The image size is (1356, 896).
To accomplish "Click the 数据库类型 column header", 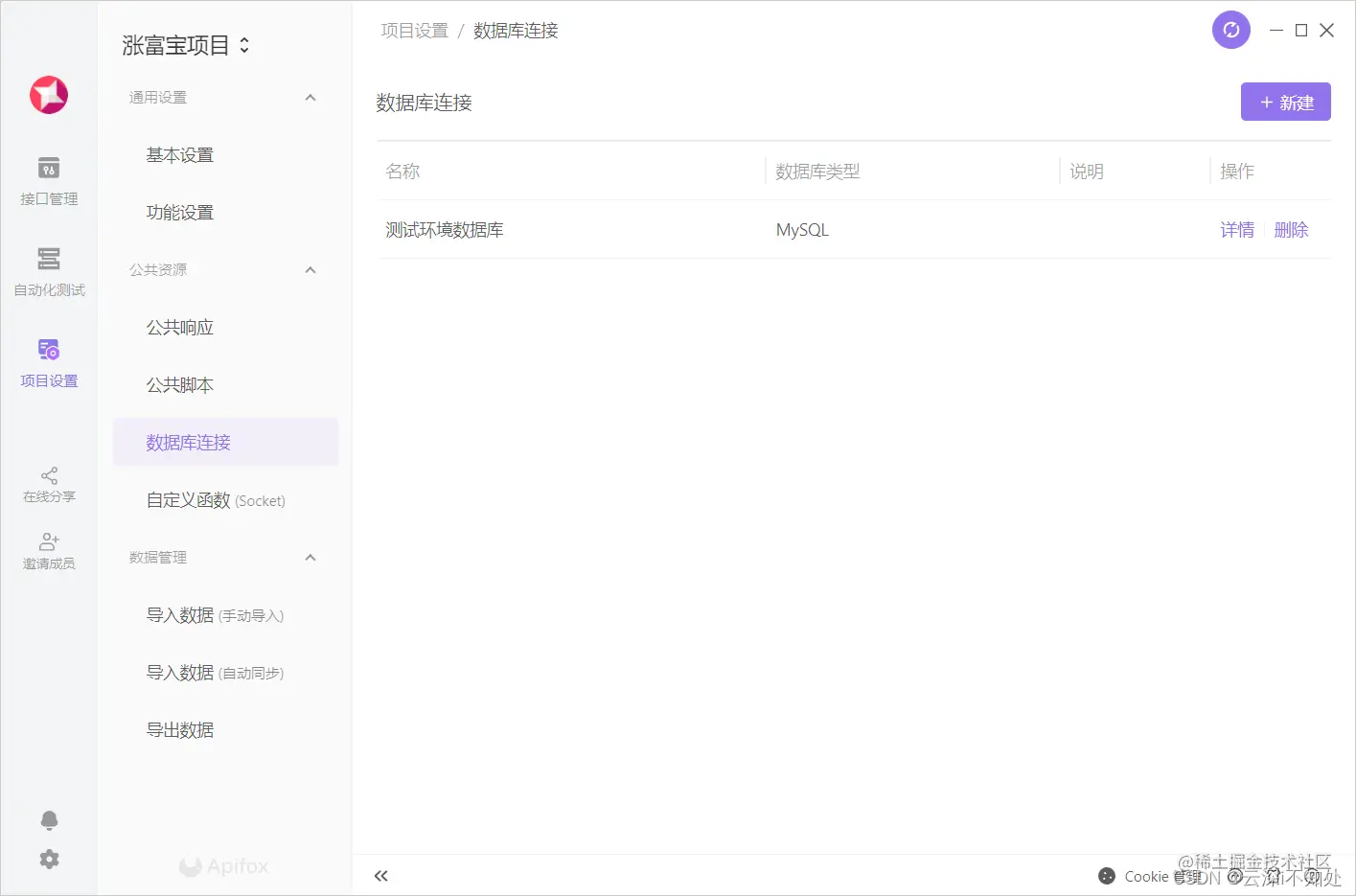I will point(817,172).
